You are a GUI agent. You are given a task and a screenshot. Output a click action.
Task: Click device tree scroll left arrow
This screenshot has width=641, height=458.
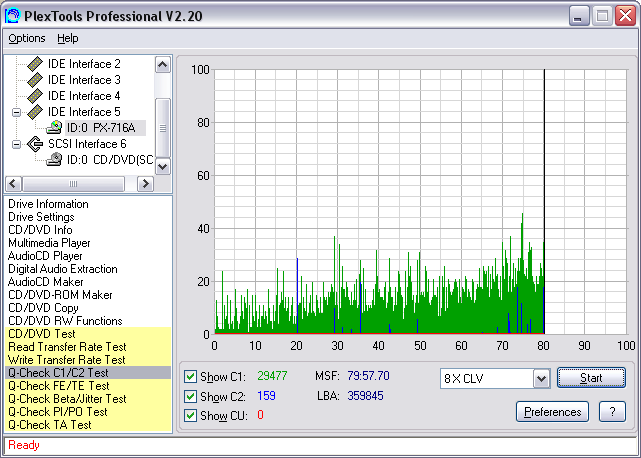tap(13, 184)
